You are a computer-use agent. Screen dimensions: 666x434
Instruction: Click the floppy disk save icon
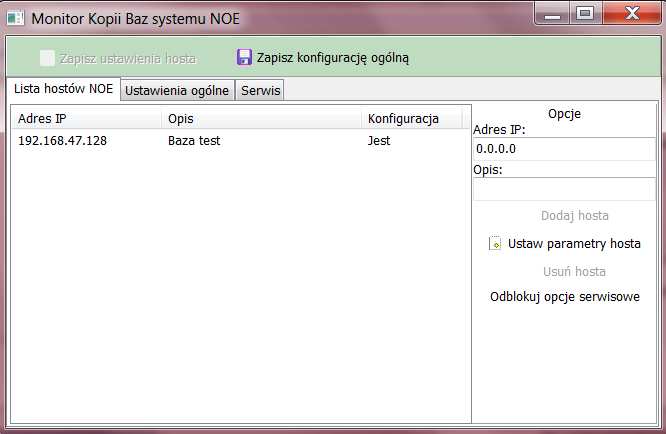point(244,57)
